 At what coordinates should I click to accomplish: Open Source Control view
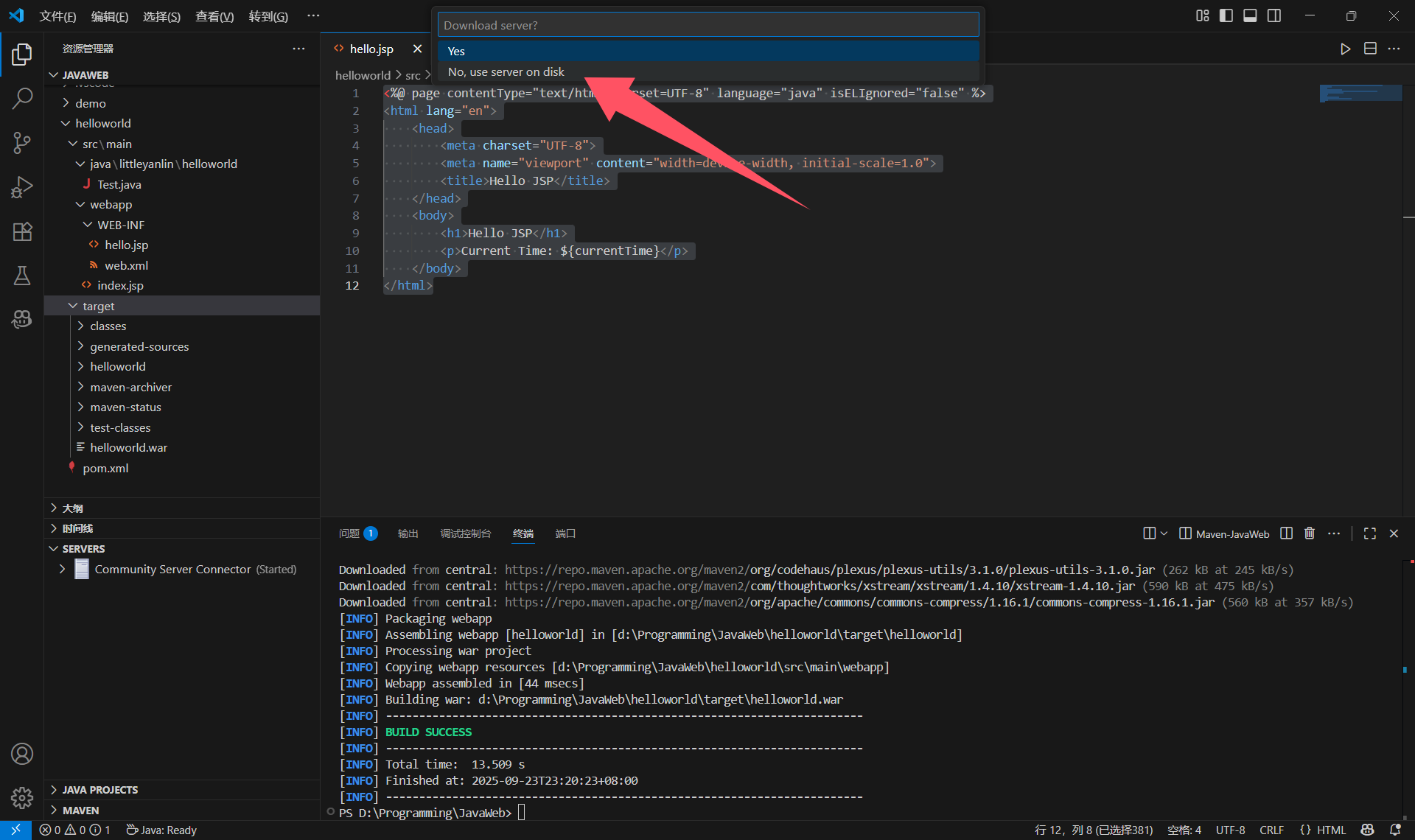tap(22, 142)
